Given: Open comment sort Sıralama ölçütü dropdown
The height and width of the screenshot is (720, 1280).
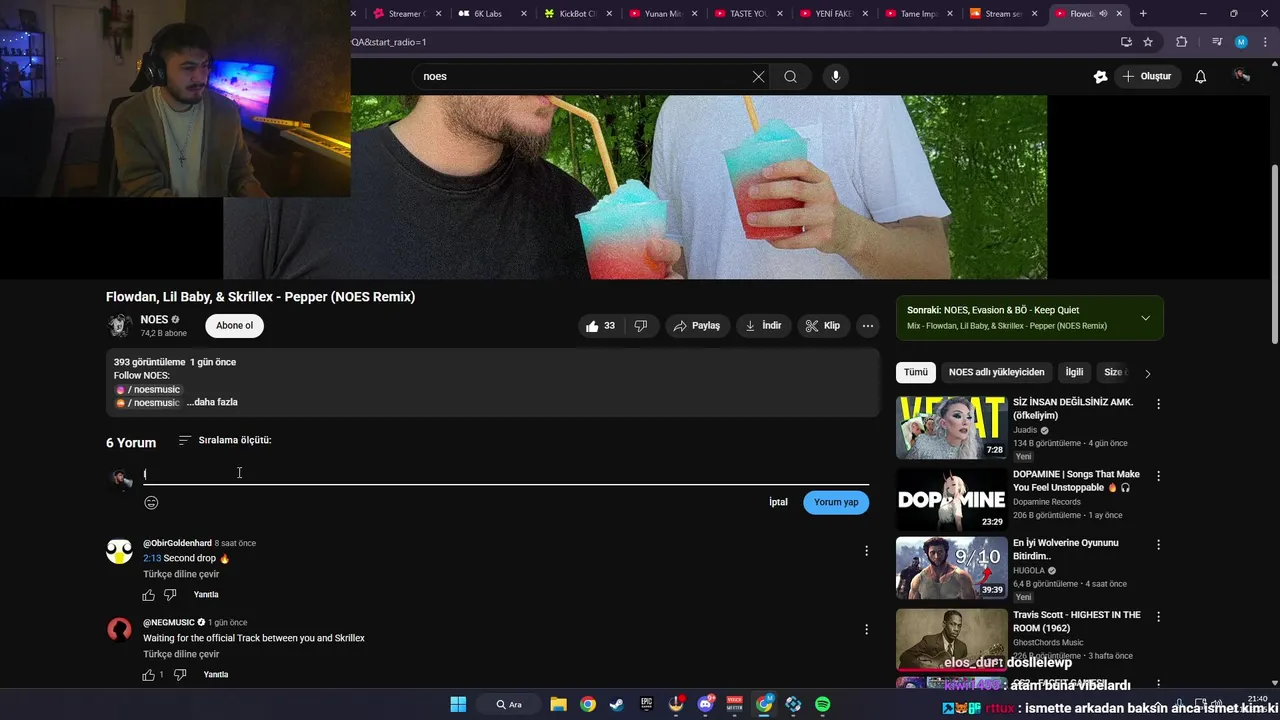Looking at the screenshot, I should coord(225,440).
